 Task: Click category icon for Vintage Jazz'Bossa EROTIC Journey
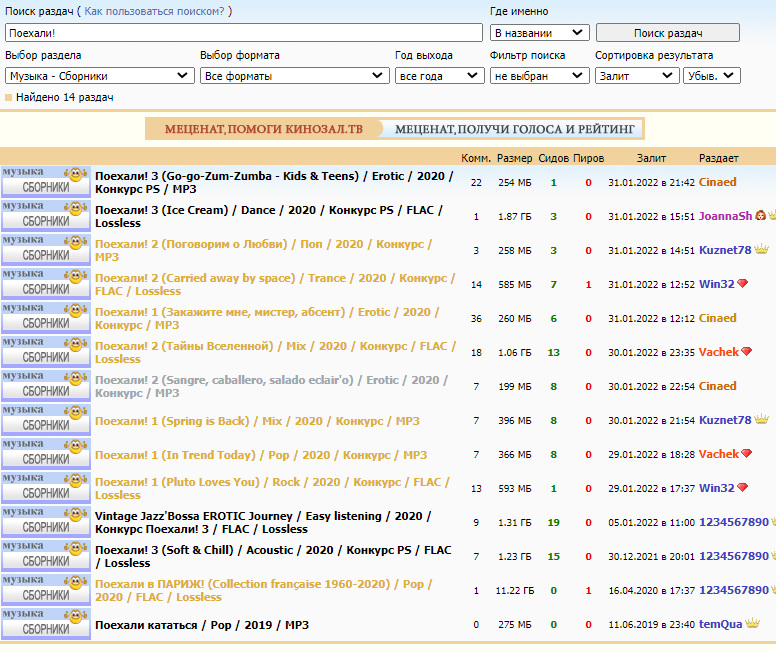point(46,522)
